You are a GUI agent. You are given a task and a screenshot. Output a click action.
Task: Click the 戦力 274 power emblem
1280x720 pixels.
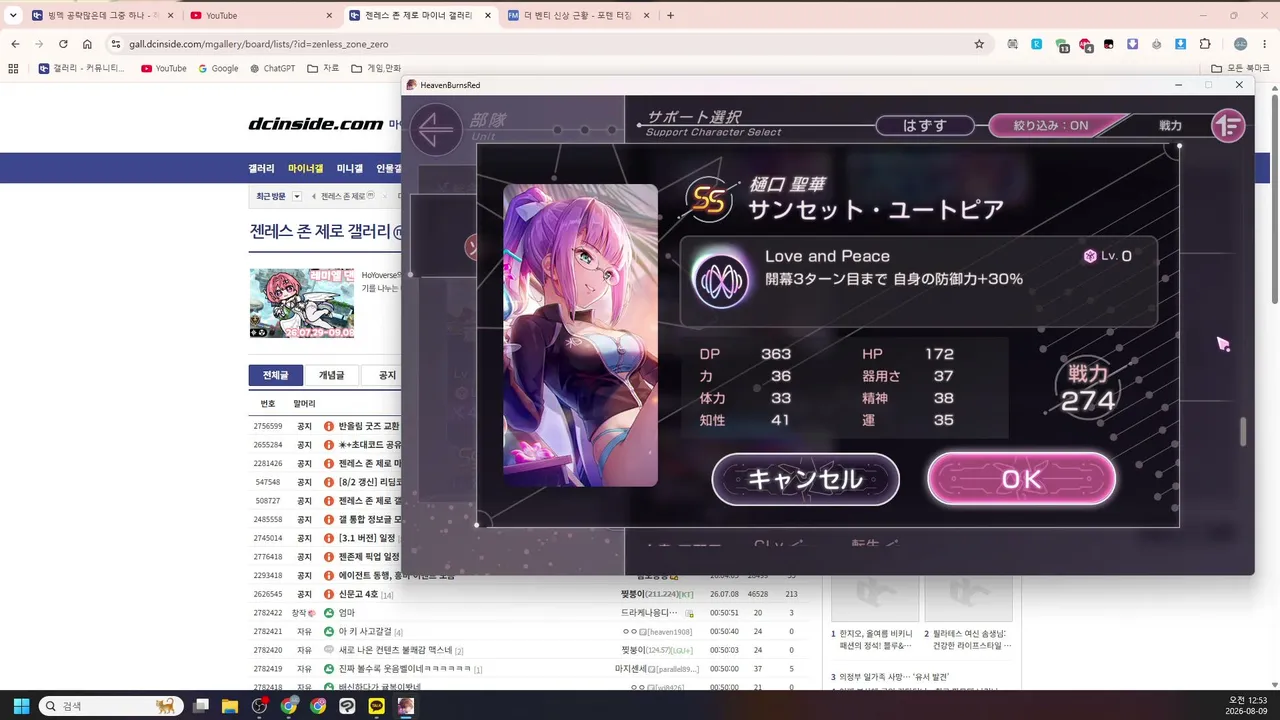(1087, 388)
